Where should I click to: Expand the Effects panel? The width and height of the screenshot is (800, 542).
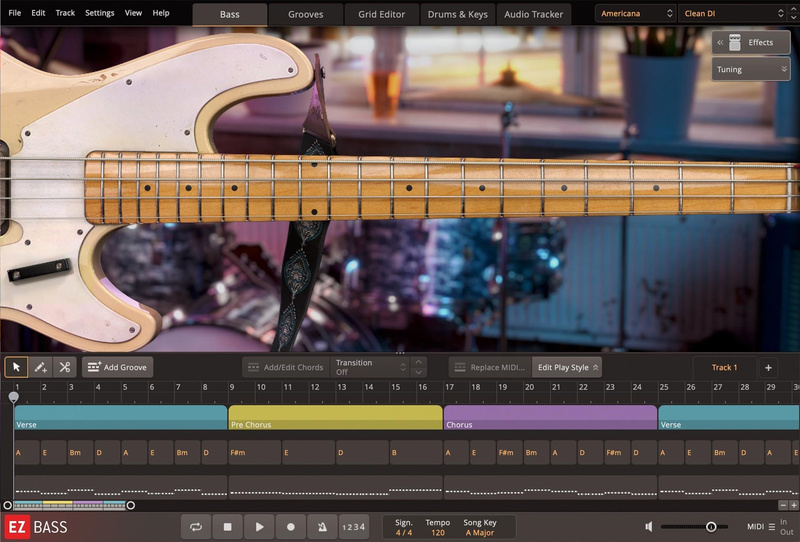(x=751, y=42)
